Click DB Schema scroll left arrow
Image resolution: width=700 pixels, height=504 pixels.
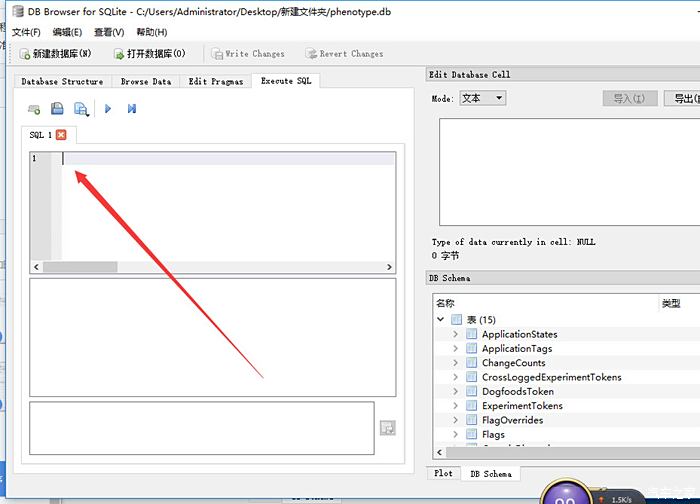pos(440,452)
